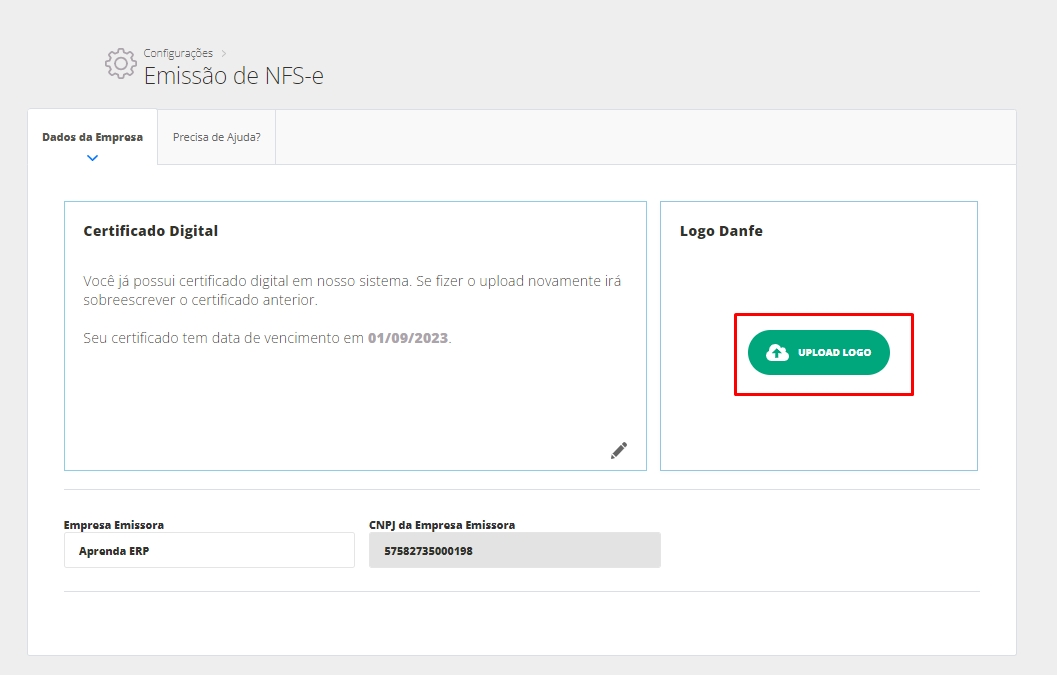Go to the Configurações breadcrumb link
Screen dimensions: 1057x675
(x=178, y=53)
